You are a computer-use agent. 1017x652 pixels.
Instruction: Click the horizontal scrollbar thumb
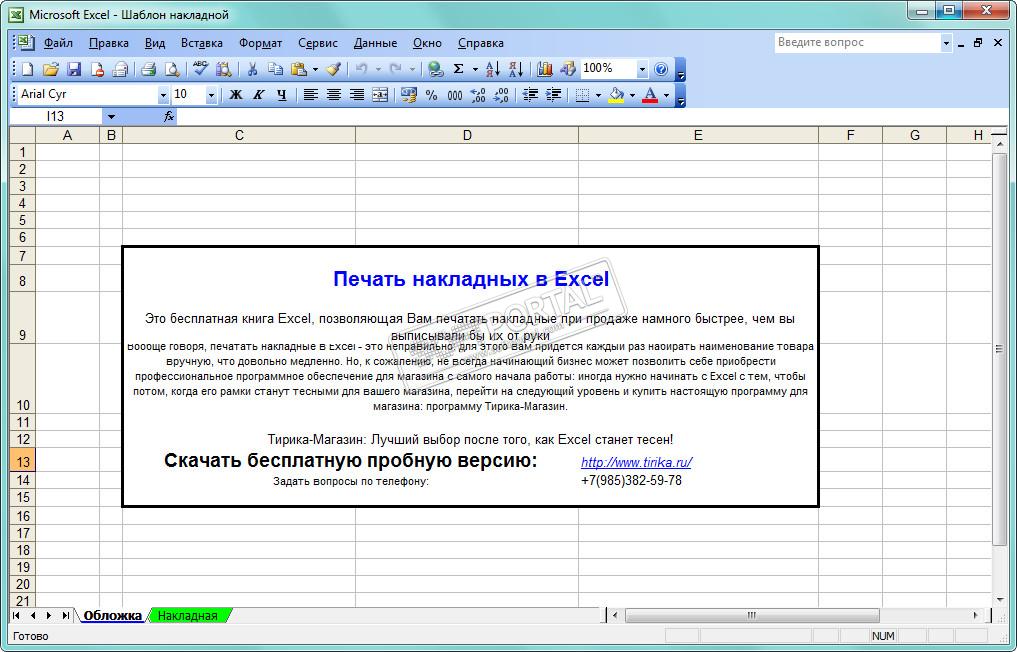pyautogui.click(x=752, y=616)
